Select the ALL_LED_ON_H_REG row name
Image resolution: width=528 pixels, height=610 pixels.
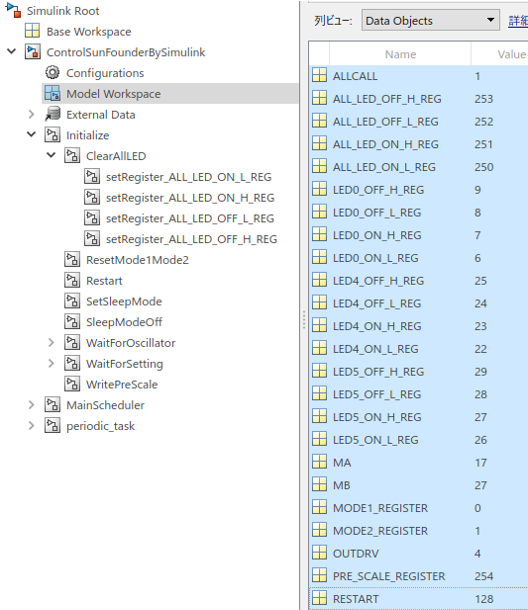click(386, 144)
